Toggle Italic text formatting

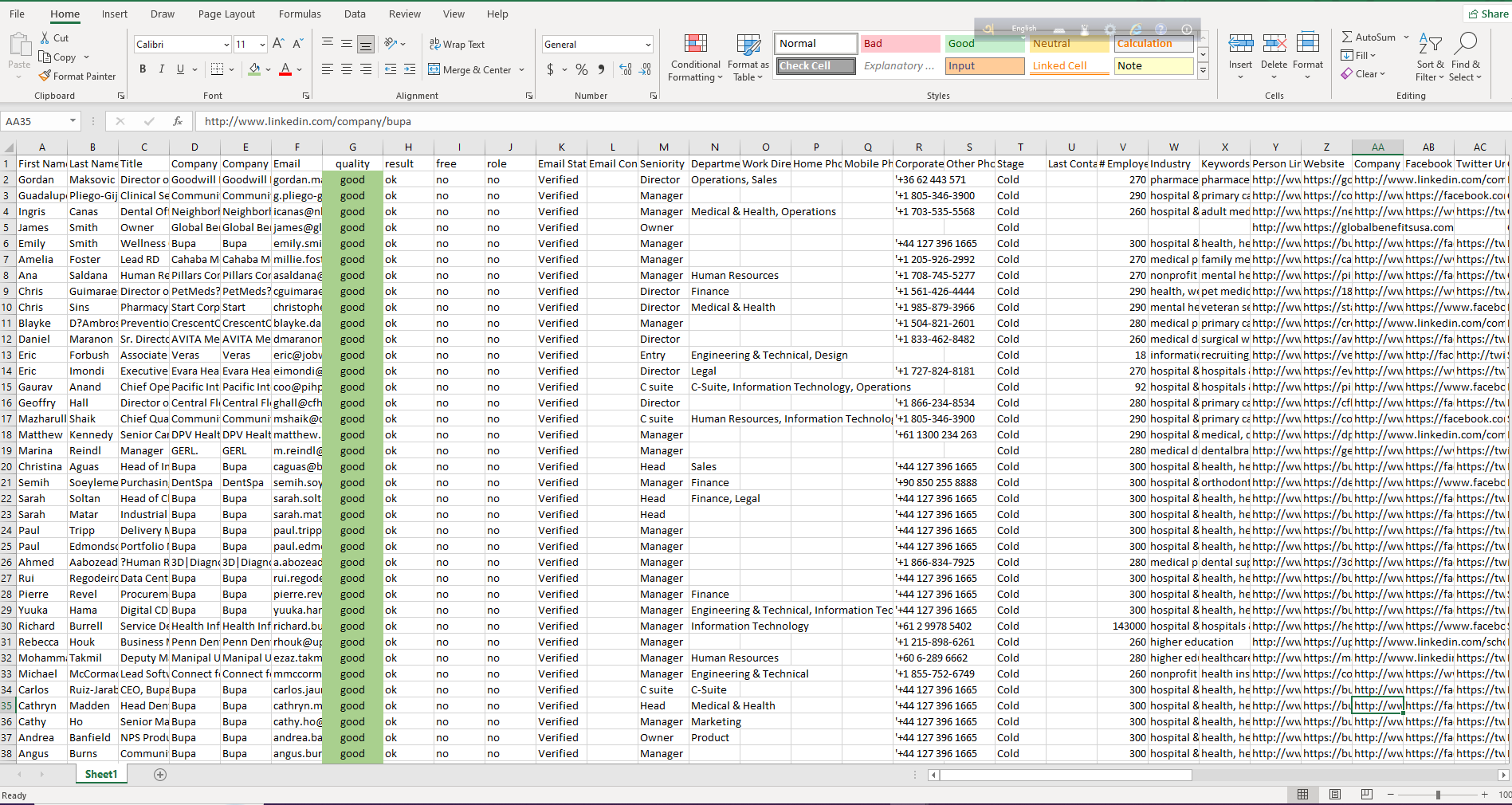162,69
